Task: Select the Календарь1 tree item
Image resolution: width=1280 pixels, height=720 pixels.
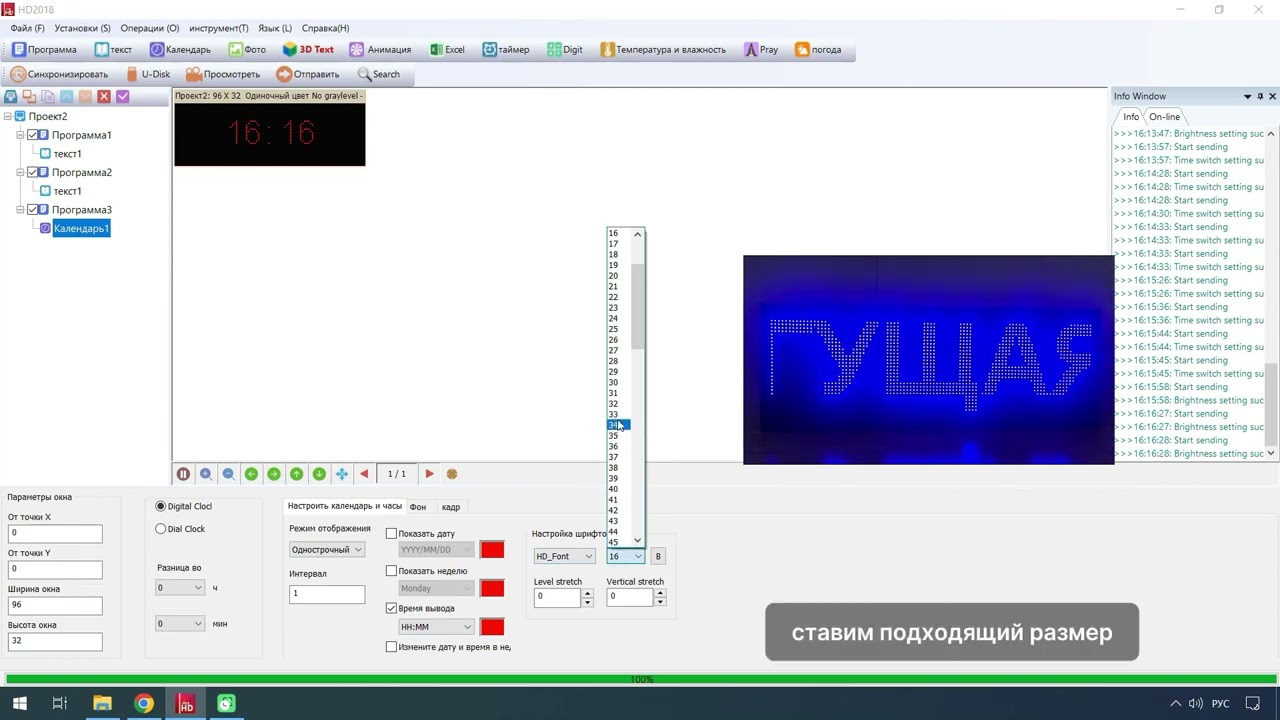Action: [x=81, y=229]
